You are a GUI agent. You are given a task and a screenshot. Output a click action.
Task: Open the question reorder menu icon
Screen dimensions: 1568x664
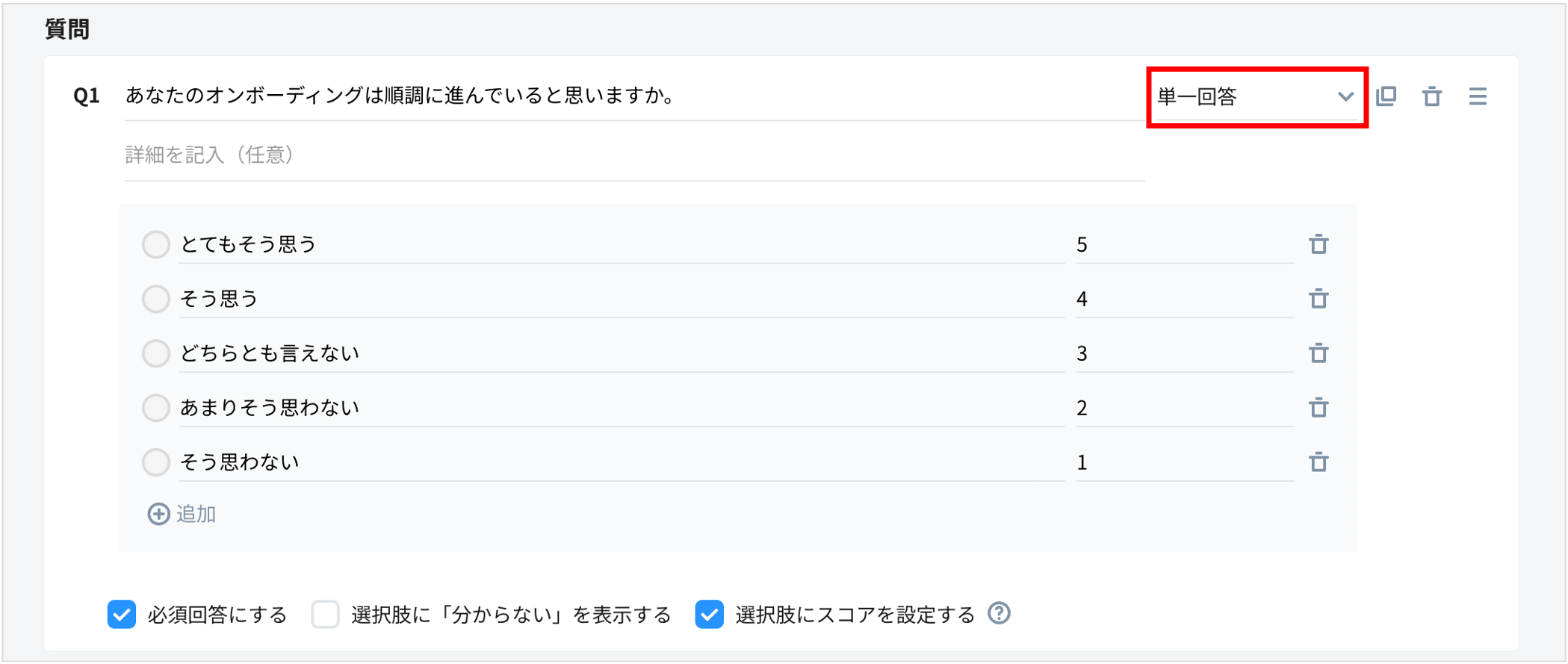(1478, 96)
